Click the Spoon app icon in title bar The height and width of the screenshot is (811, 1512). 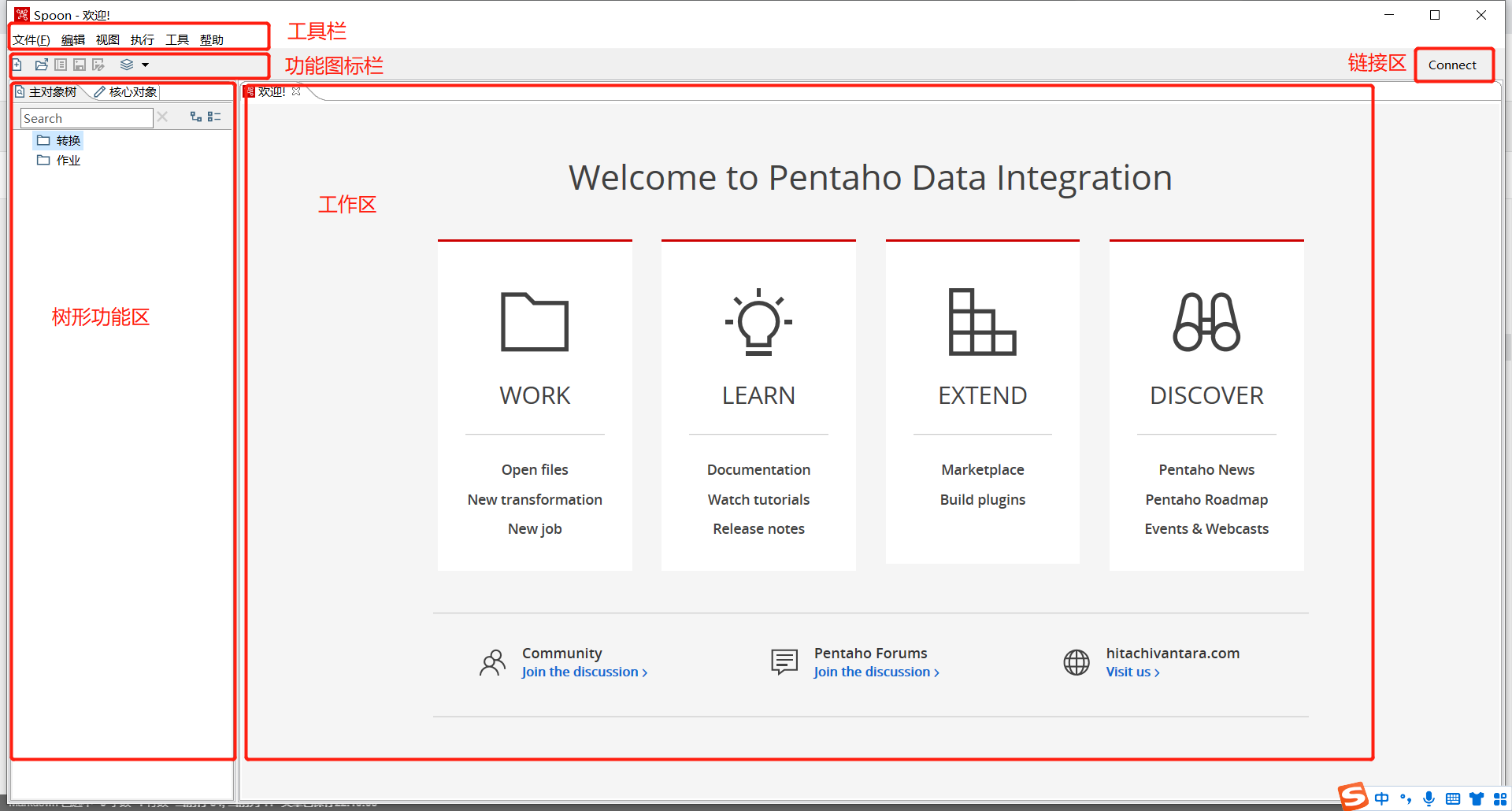pyautogui.click(x=22, y=15)
